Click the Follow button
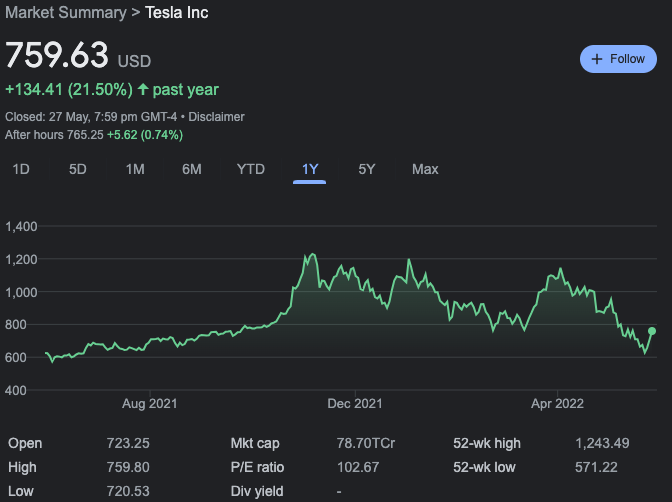Image resolution: width=672 pixels, height=502 pixels. pyautogui.click(x=618, y=59)
